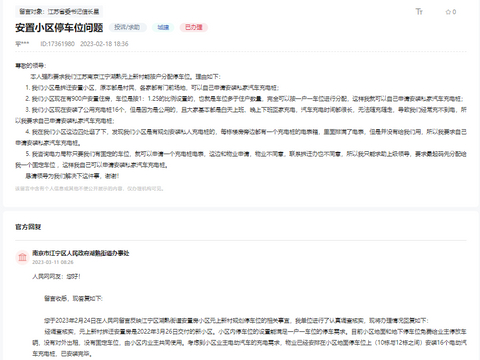
Task: Click the gray privacy notice below post
Action: point(89,189)
